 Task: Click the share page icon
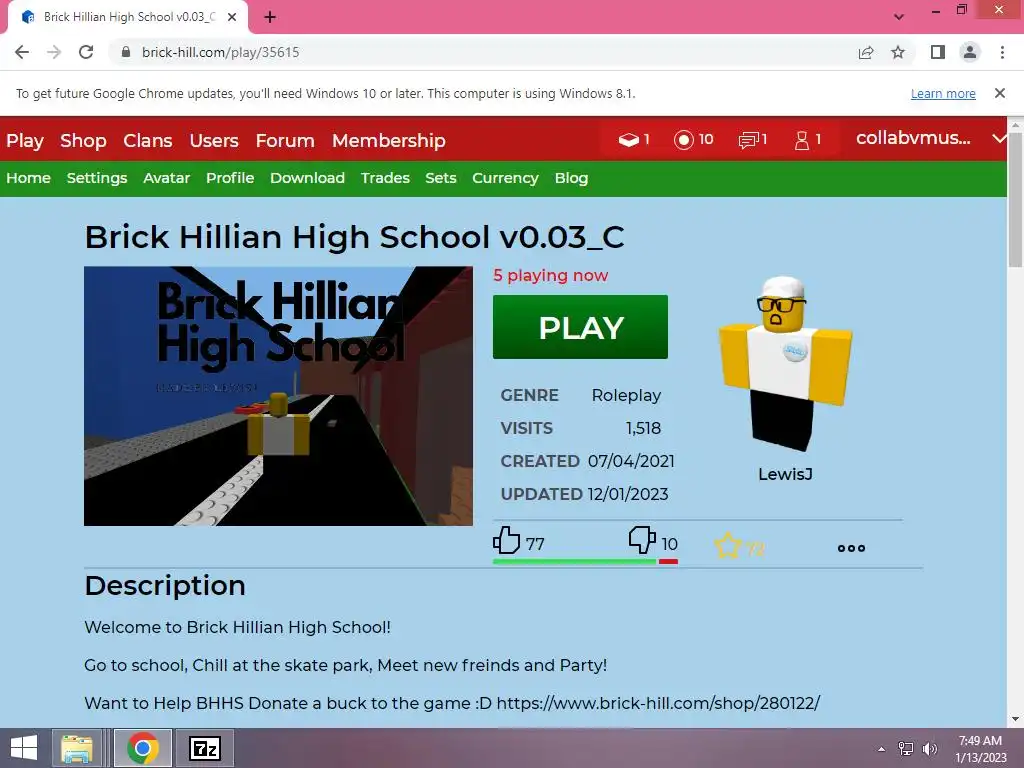pos(866,52)
